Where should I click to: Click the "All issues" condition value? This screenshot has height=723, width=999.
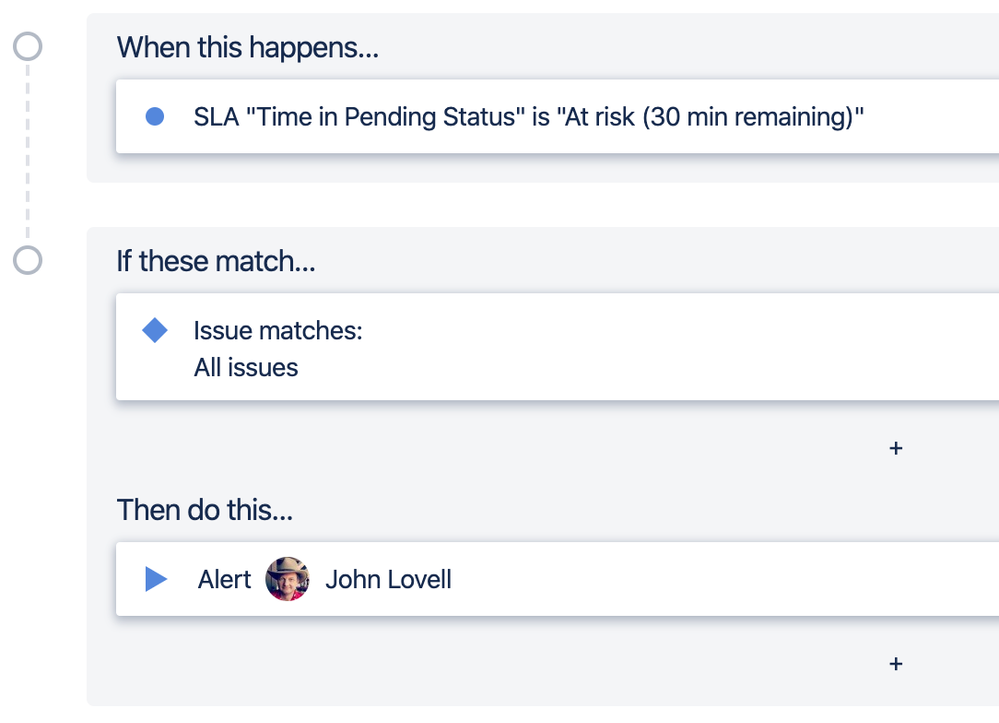coord(246,368)
